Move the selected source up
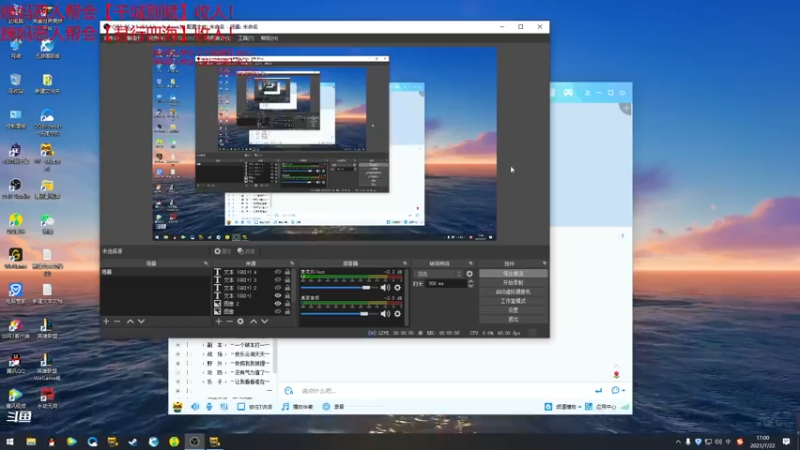 pyautogui.click(x=254, y=321)
